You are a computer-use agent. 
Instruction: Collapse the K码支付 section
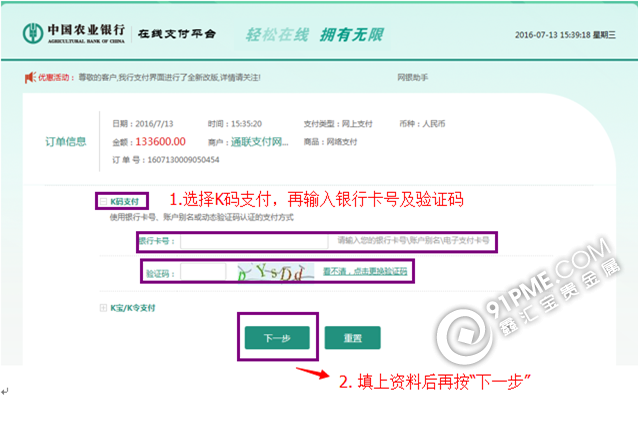coord(104,201)
